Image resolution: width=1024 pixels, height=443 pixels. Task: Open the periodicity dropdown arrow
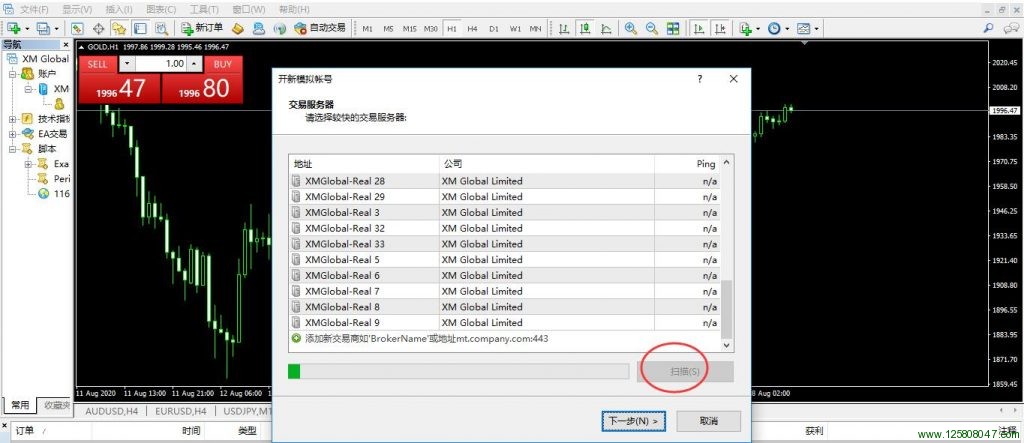787,29
